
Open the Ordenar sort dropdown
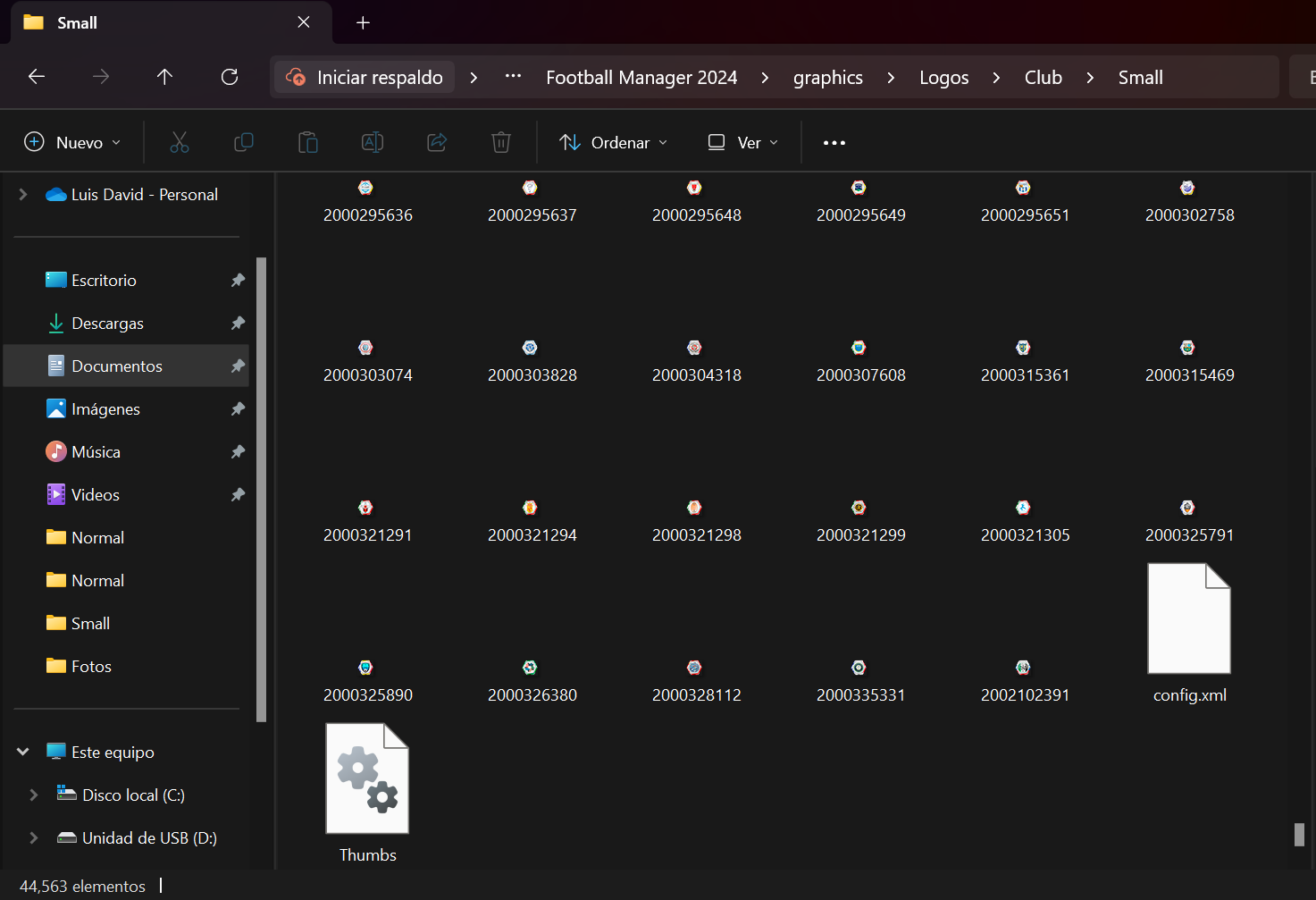[x=614, y=142]
